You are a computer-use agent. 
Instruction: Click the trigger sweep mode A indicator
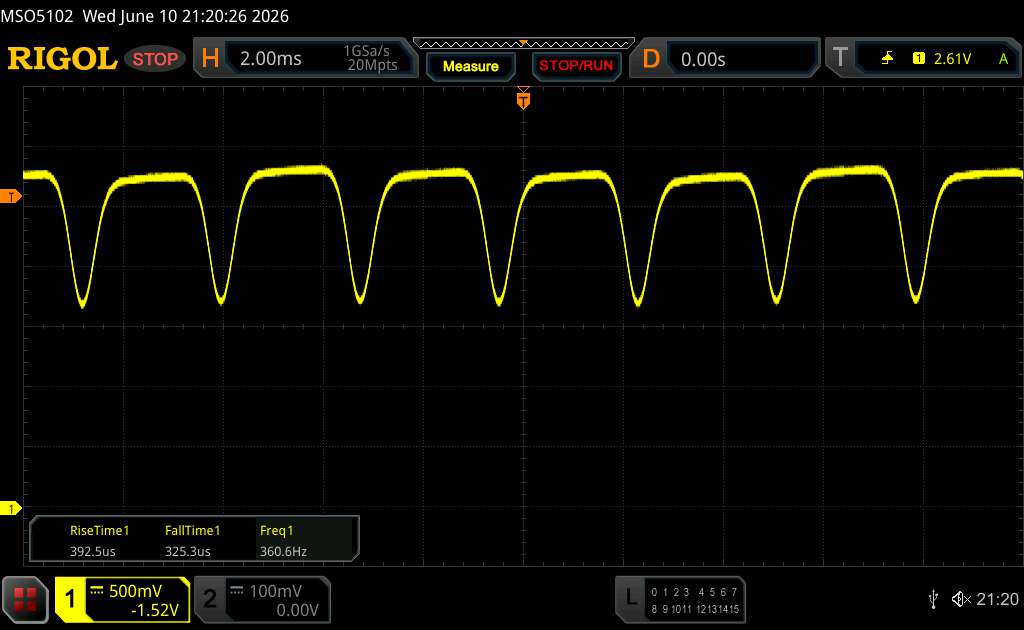pos(1003,59)
